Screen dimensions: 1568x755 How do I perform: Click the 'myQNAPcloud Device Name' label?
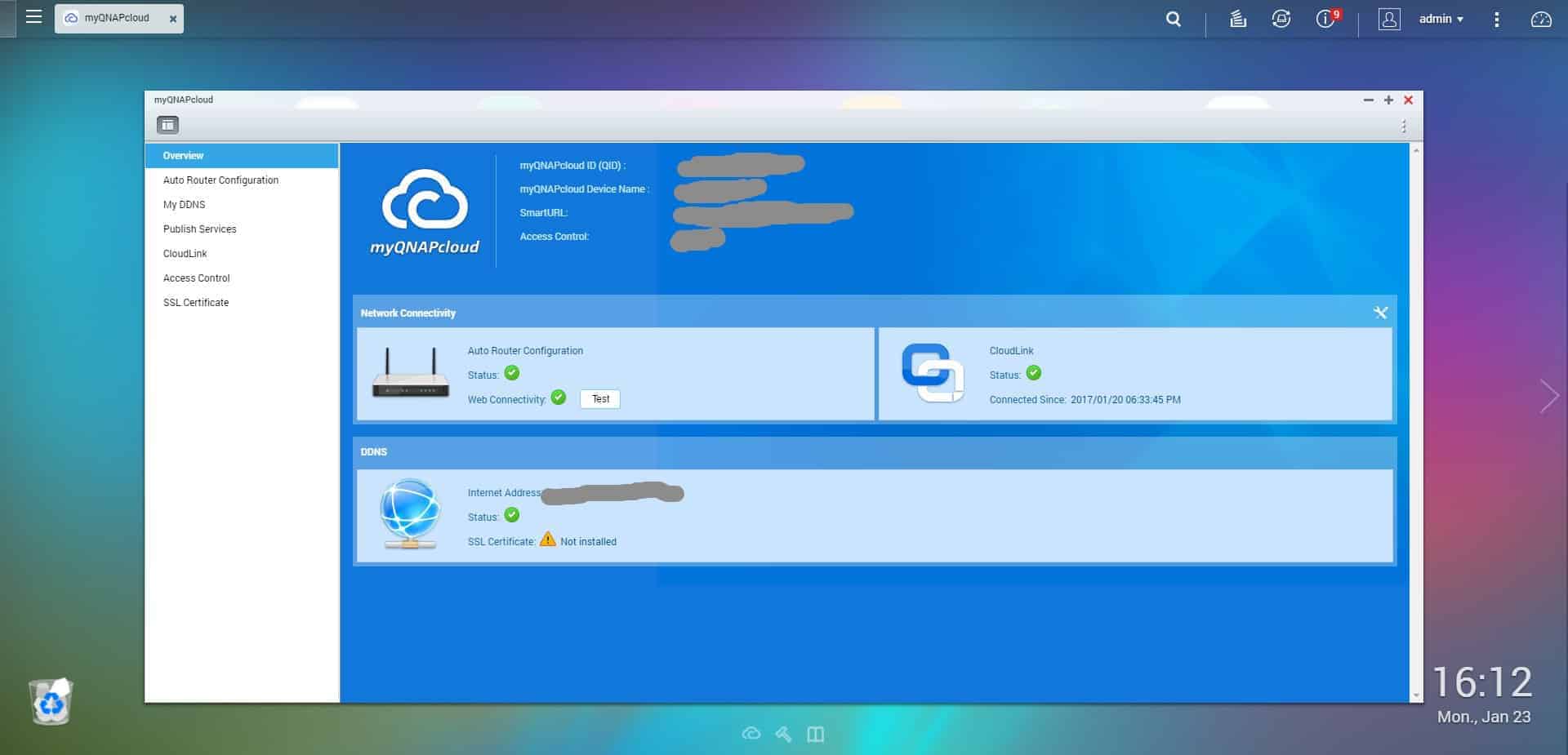tap(585, 189)
